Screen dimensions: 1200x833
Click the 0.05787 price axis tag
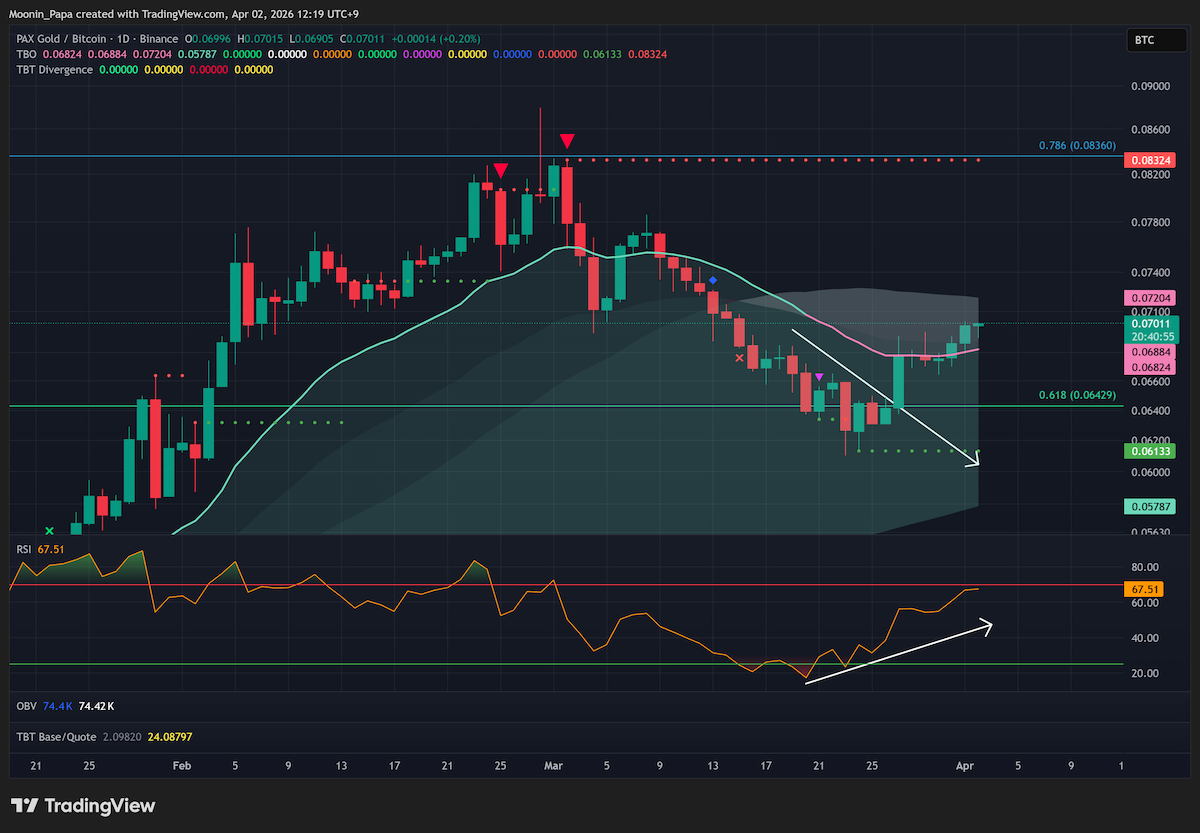click(x=1149, y=507)
